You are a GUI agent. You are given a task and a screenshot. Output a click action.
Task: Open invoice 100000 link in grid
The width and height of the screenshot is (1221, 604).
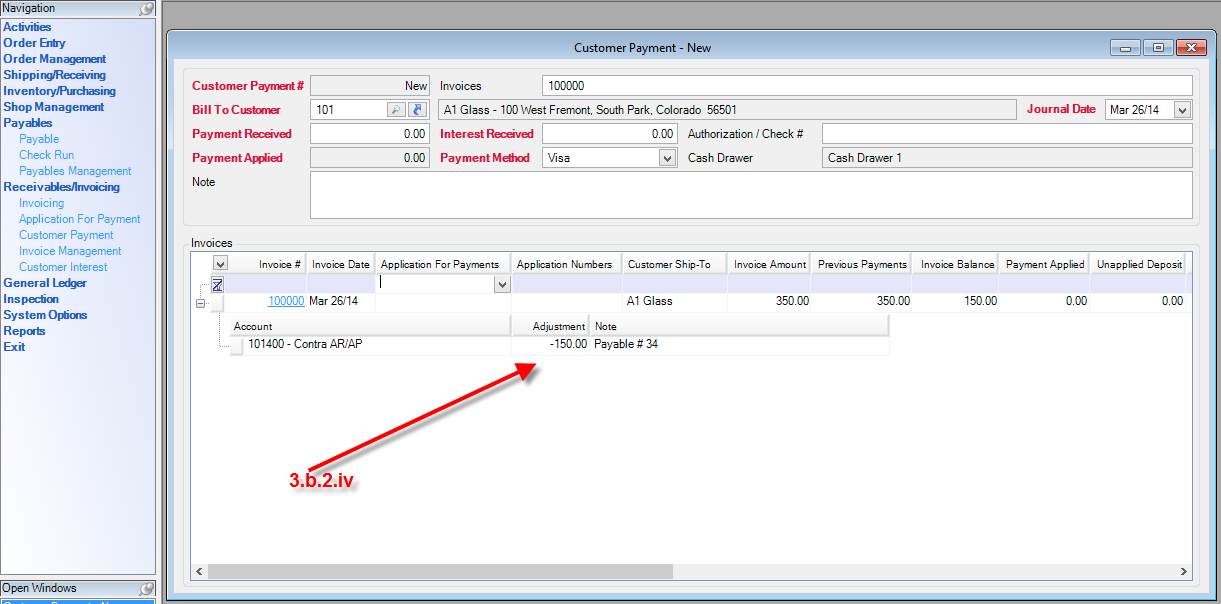click(x=286, y=301)
